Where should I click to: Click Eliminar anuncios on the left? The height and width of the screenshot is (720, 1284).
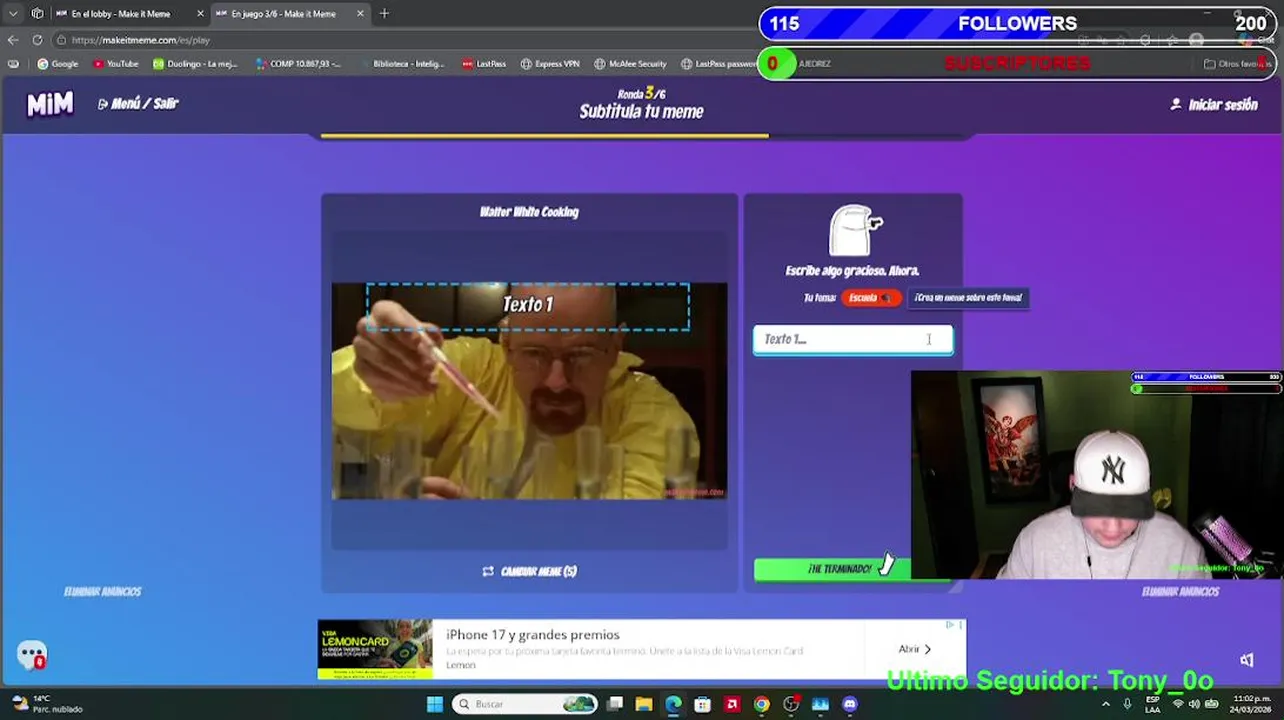tap(102, 591)
